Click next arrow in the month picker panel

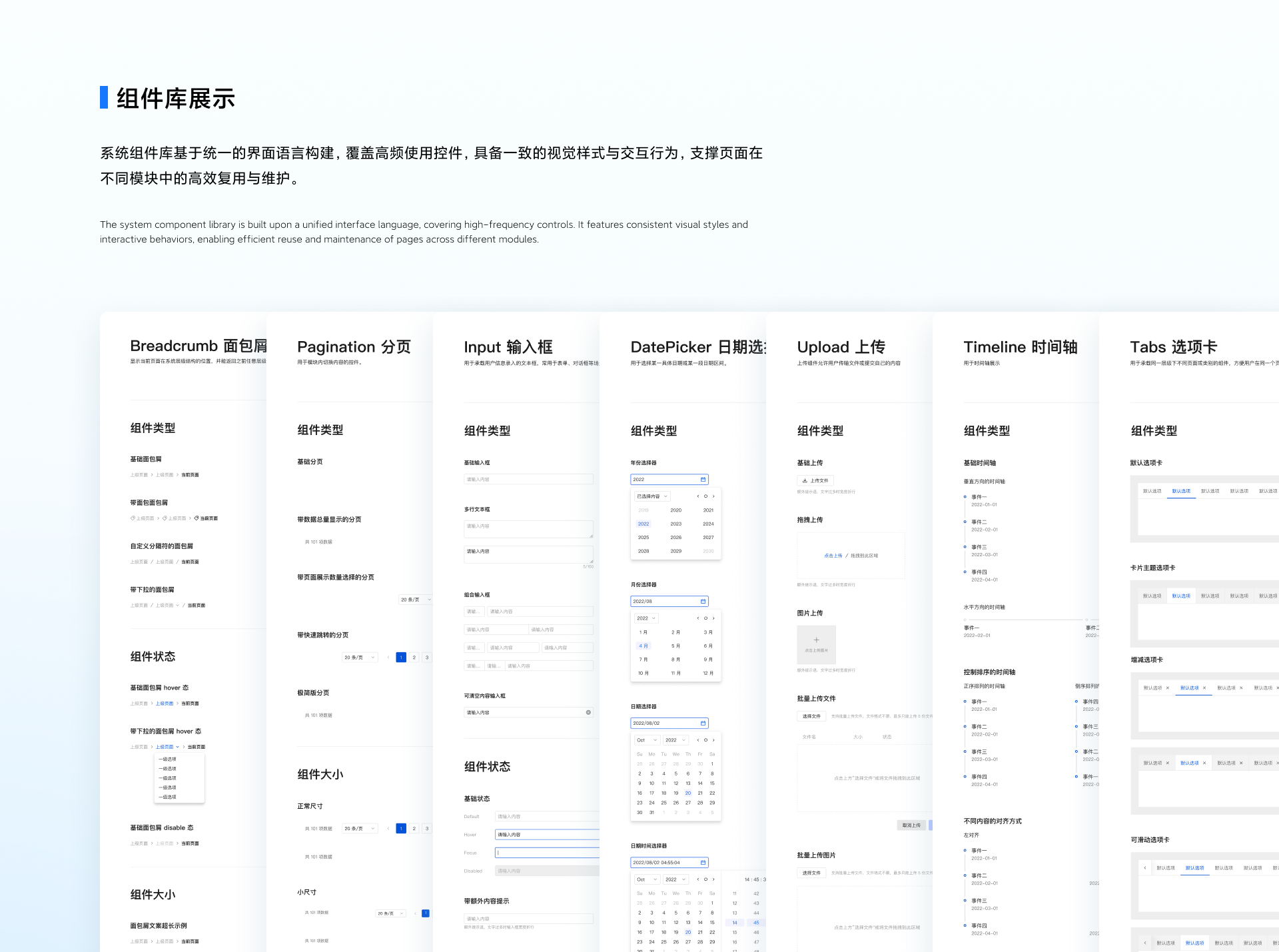pyautogui.click(x=713, y=618)
